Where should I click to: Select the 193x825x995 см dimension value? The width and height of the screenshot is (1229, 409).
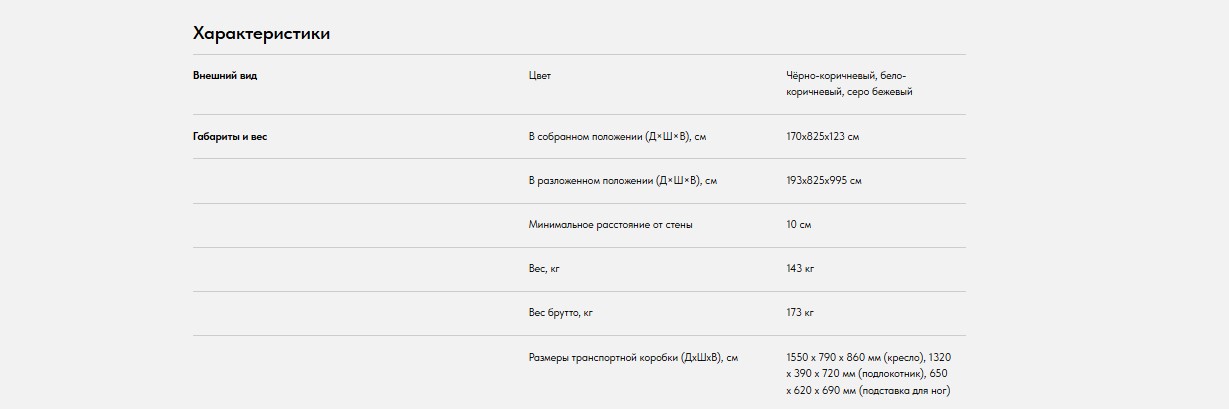click(823, 181)
